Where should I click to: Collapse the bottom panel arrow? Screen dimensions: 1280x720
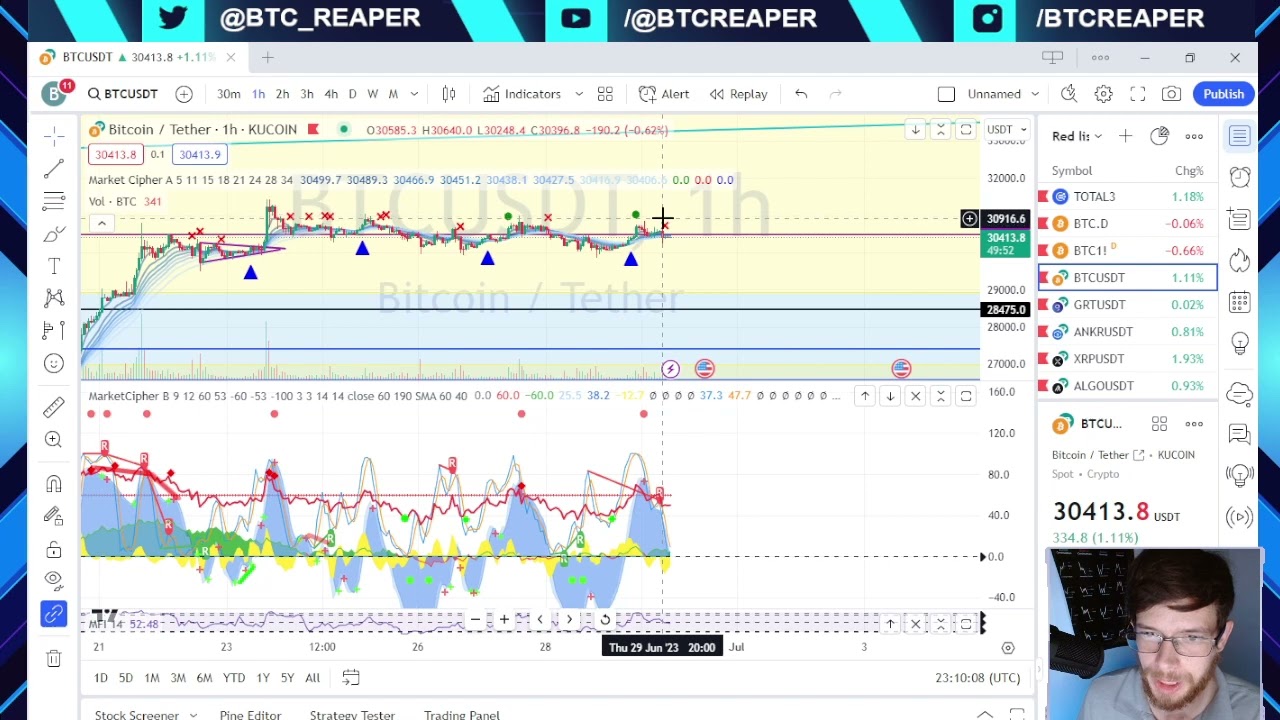[x=985, y=713]
